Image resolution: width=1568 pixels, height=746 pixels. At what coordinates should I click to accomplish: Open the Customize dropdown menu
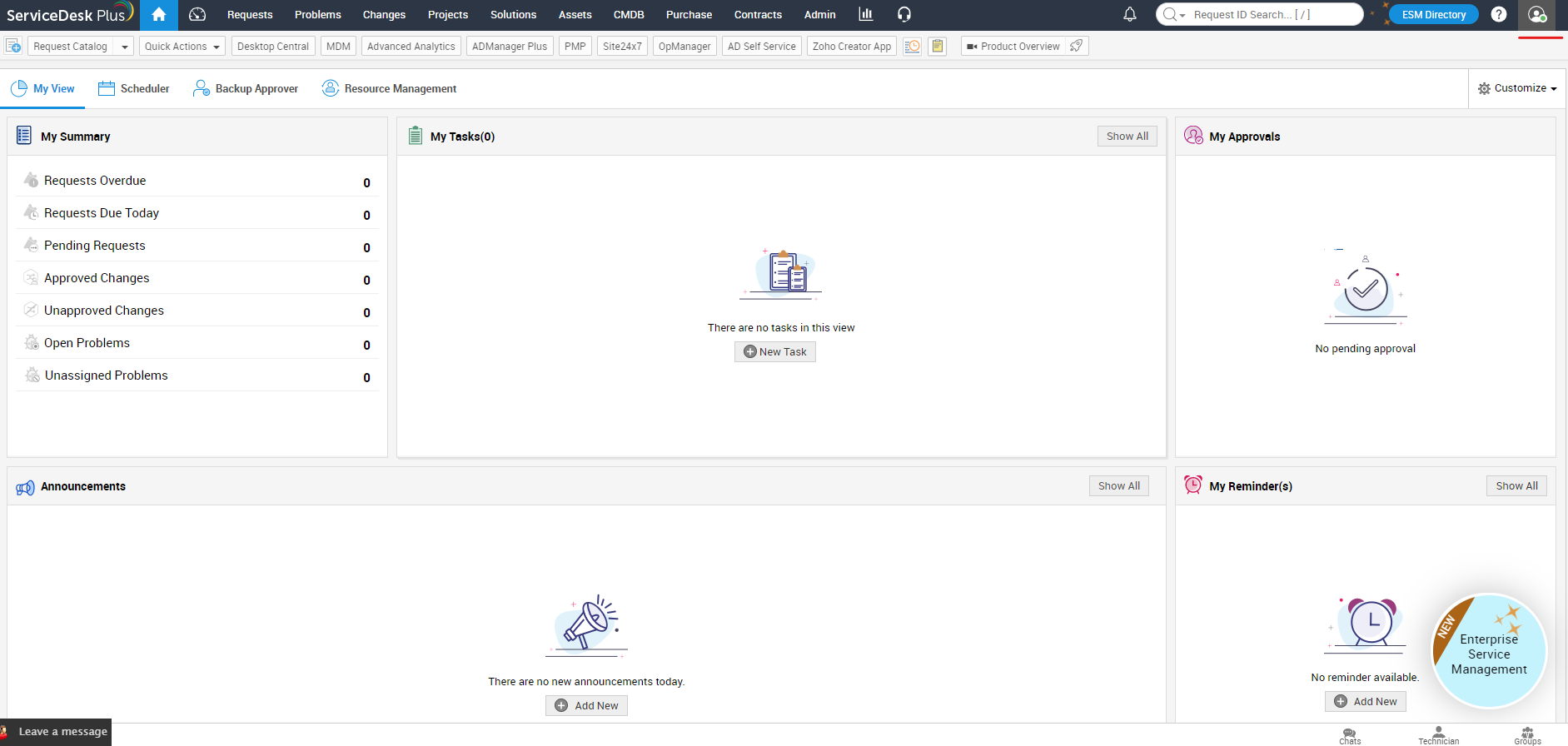(1516, 88)
